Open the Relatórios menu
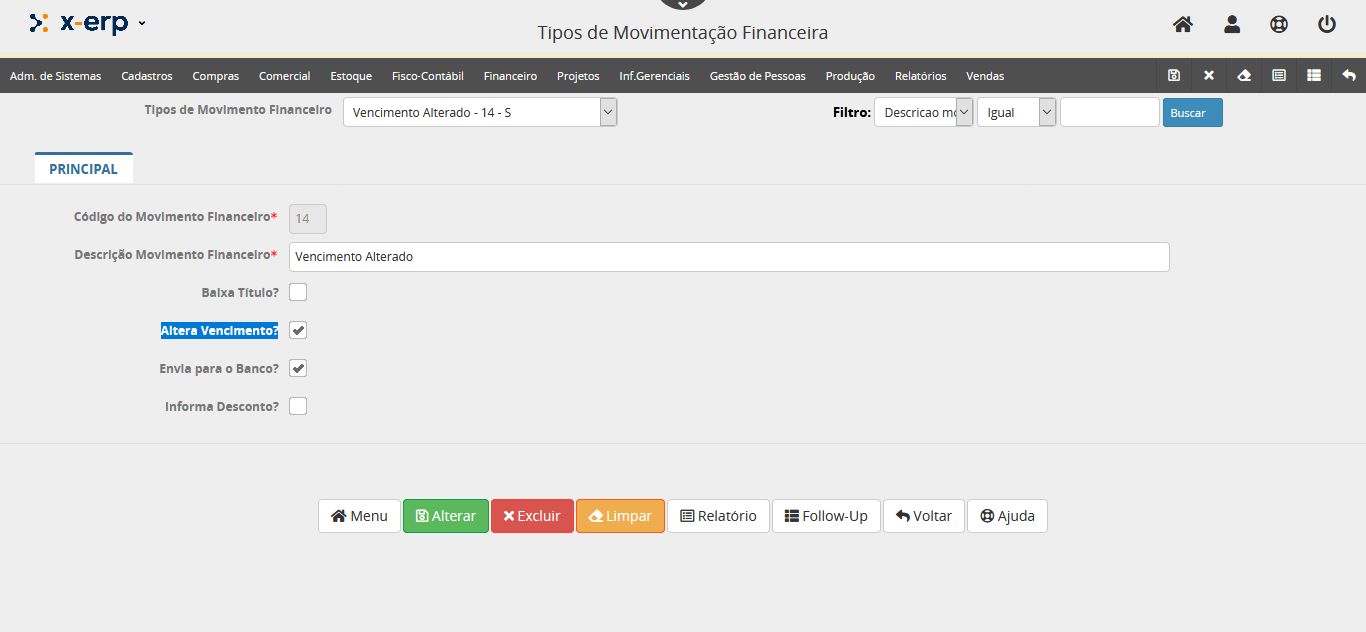Image resolution: width=1366 pixels, height=632 pixels. (x=920, y=75)
